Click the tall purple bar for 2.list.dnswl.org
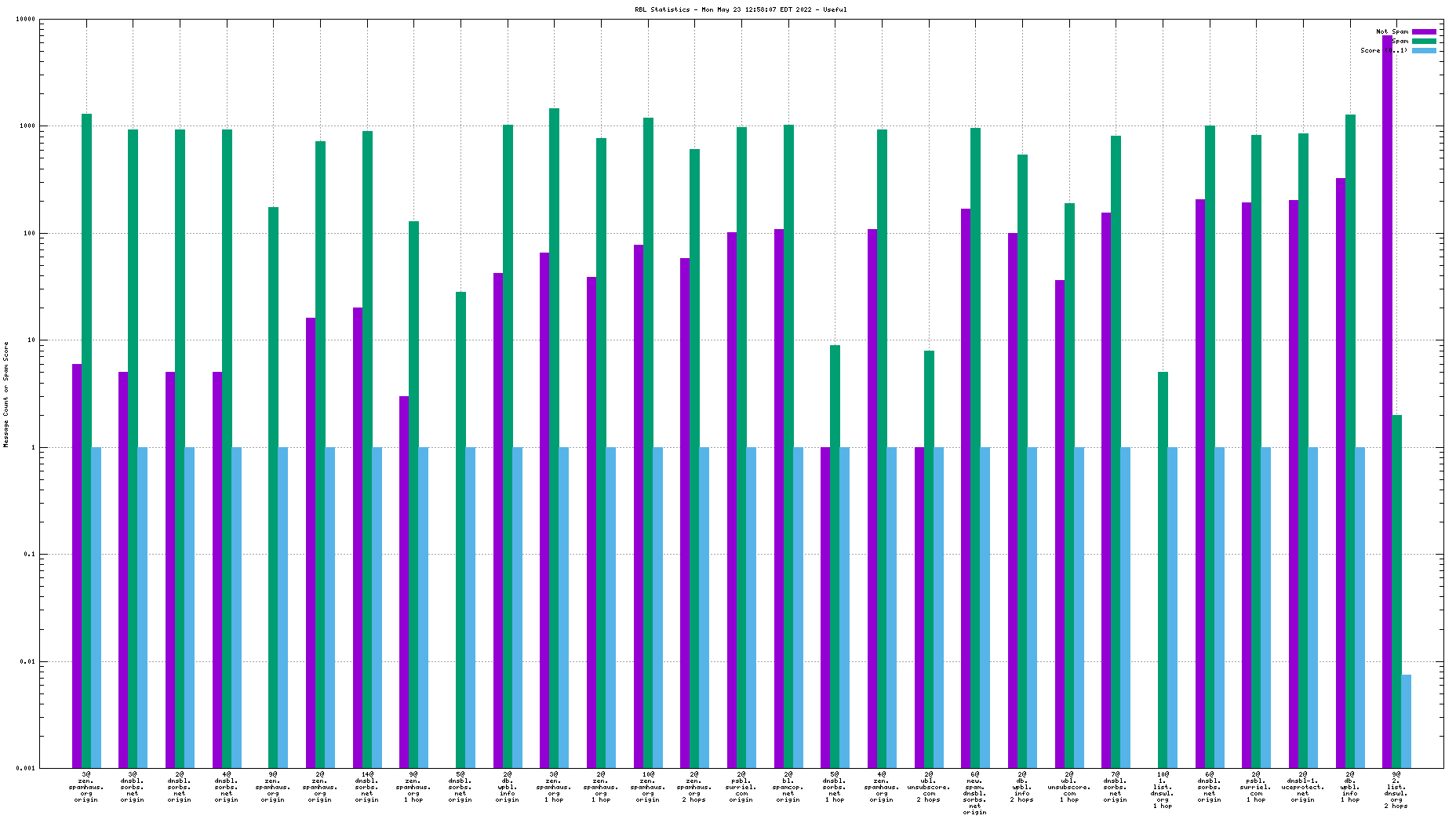This screenshot has width=1456, height=819. click(x=1387, y=392)
